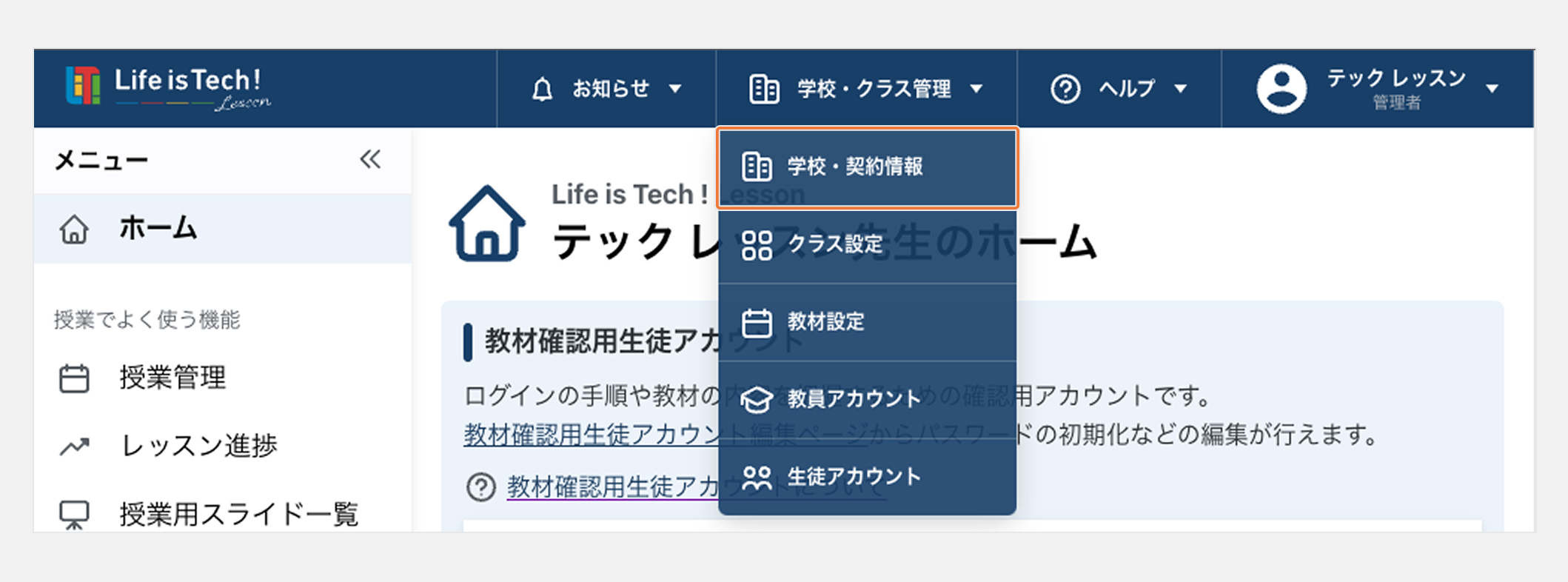
Task: Click the 授業管理 calendar icon
Action: point(74,378)
